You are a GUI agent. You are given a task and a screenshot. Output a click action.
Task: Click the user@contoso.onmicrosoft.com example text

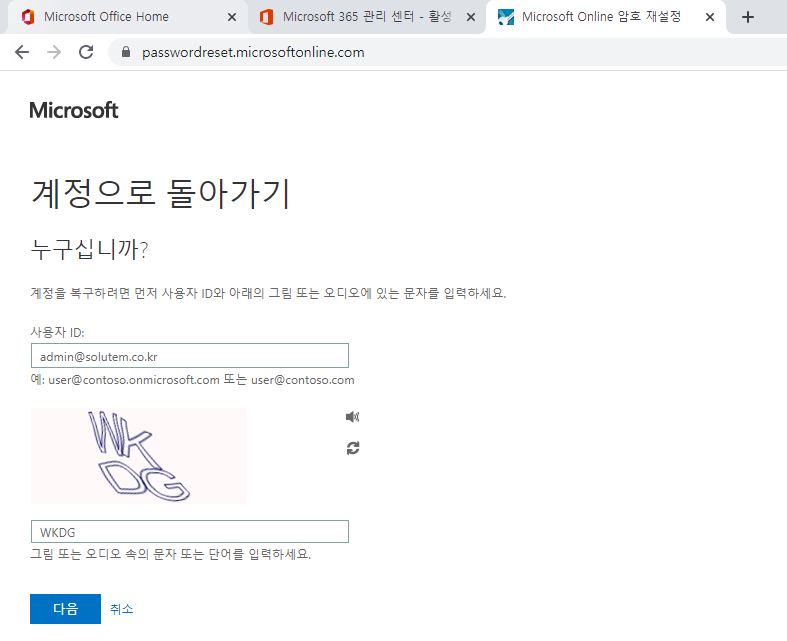point(134,380)
